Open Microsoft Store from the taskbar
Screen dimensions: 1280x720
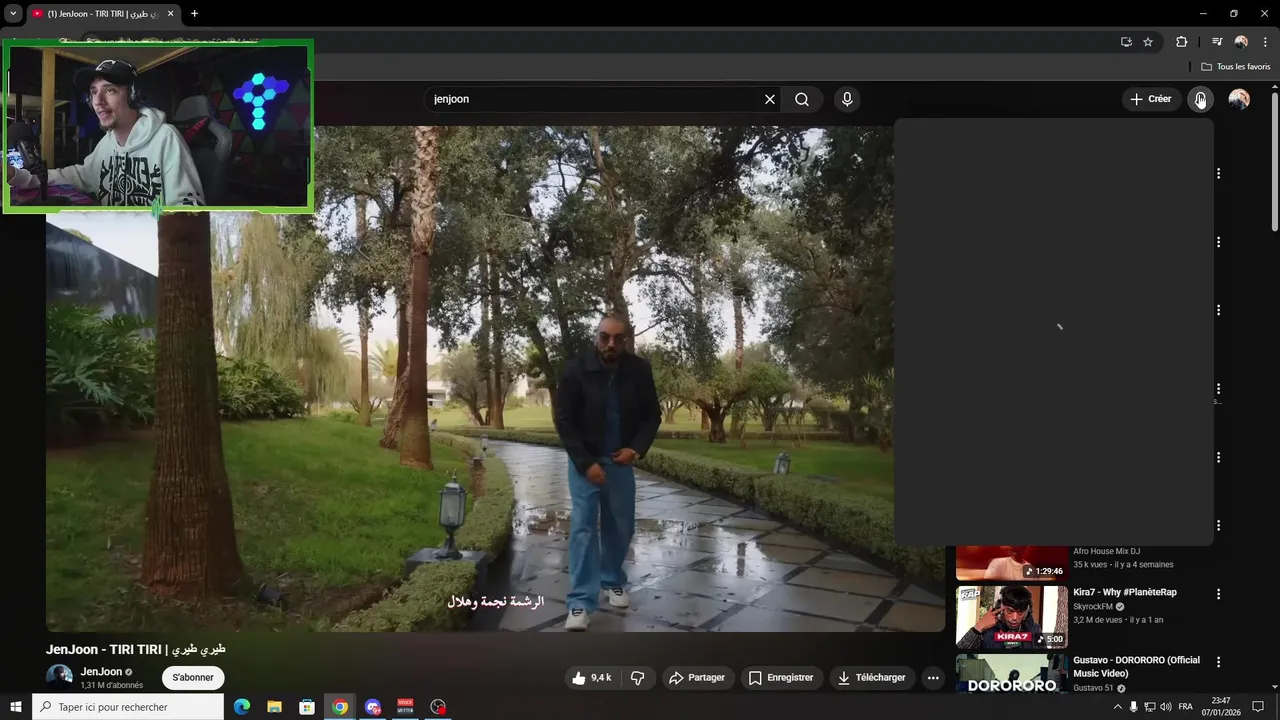(x=307, y=707)
